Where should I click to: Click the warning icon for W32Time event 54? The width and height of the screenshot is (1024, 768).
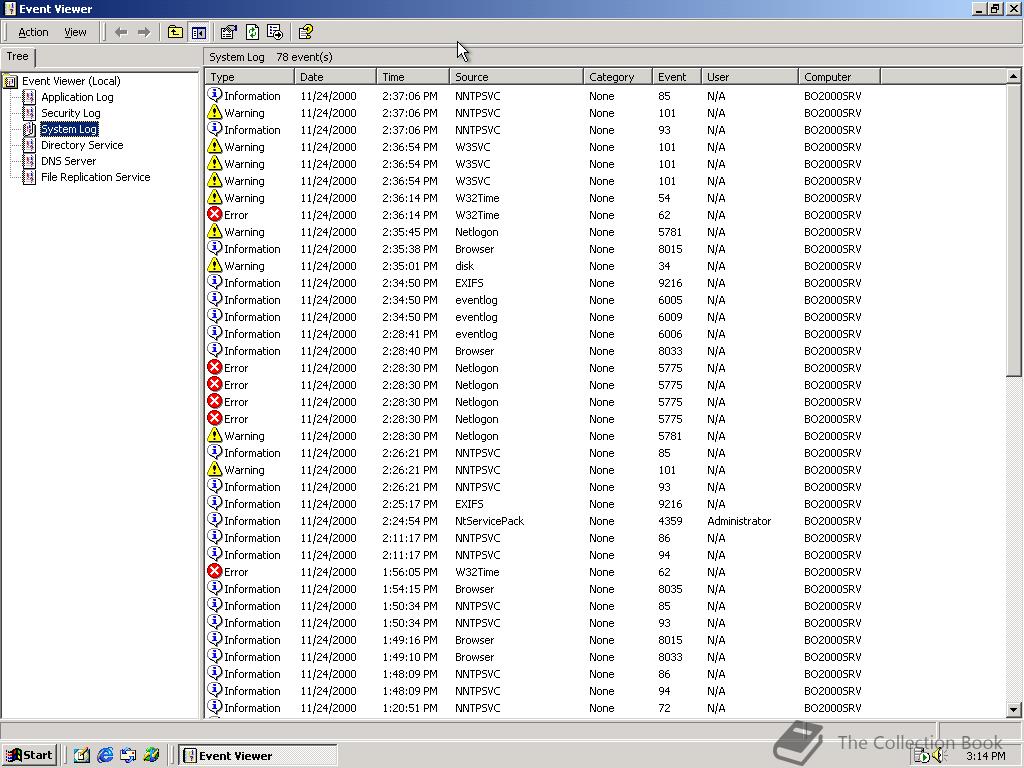click(x=214, y=197)
